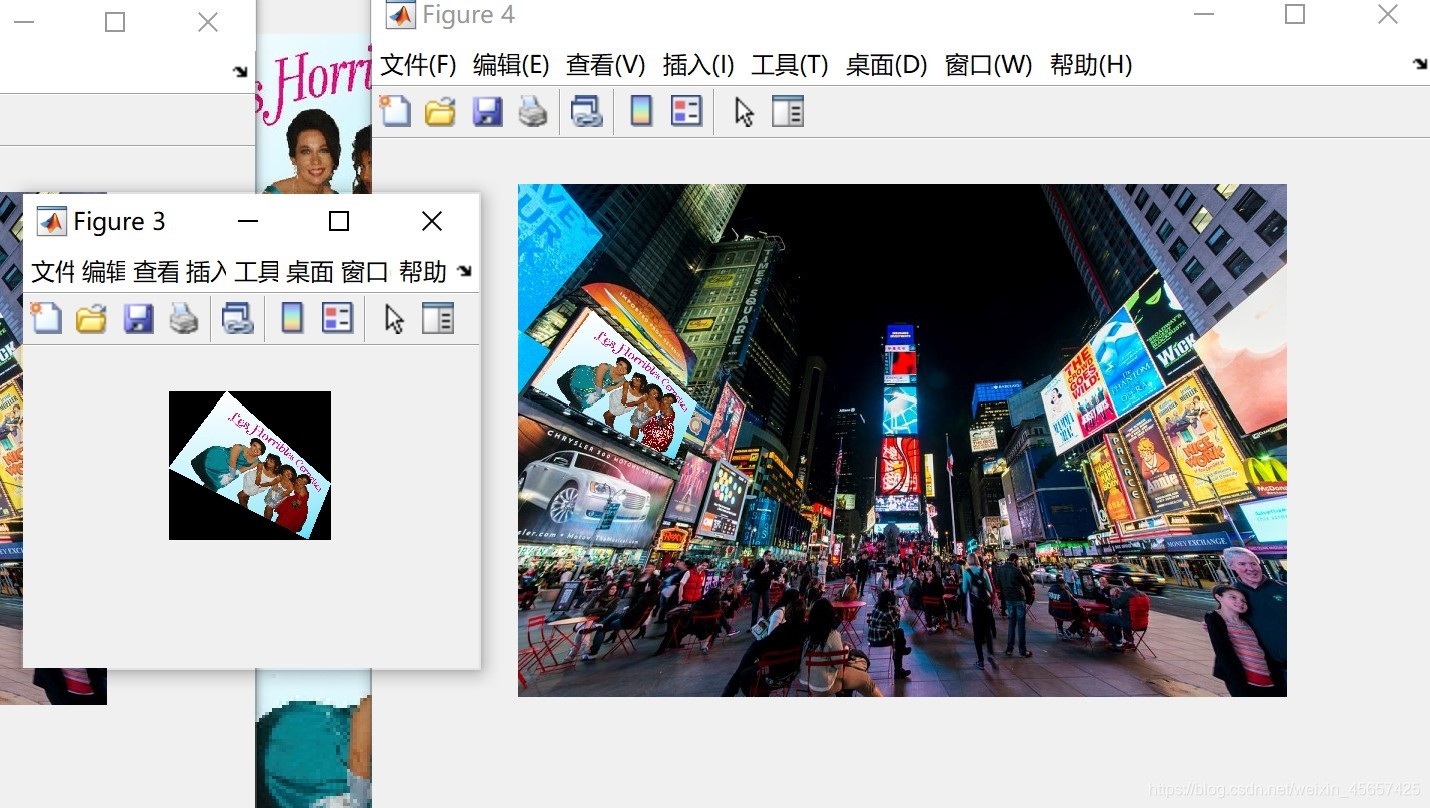The height and width of the screenshot is (808, 1430).
Task: Click dock arrow in Figure 4 menu bar
Action: pos(1420,64)
